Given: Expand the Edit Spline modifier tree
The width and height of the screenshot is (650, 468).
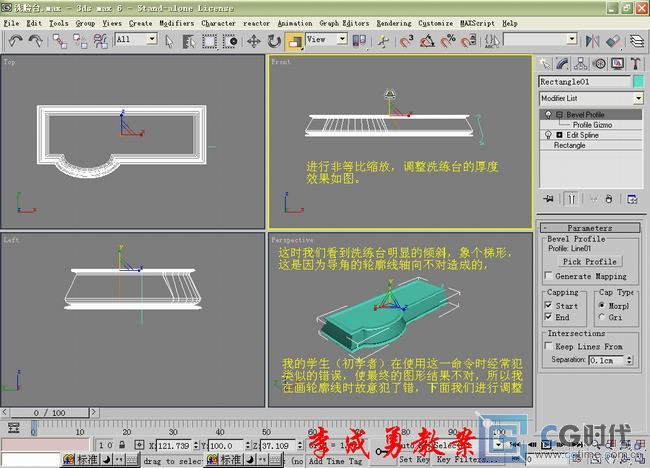Looking at the screenshot, I should tap(559, 135).
